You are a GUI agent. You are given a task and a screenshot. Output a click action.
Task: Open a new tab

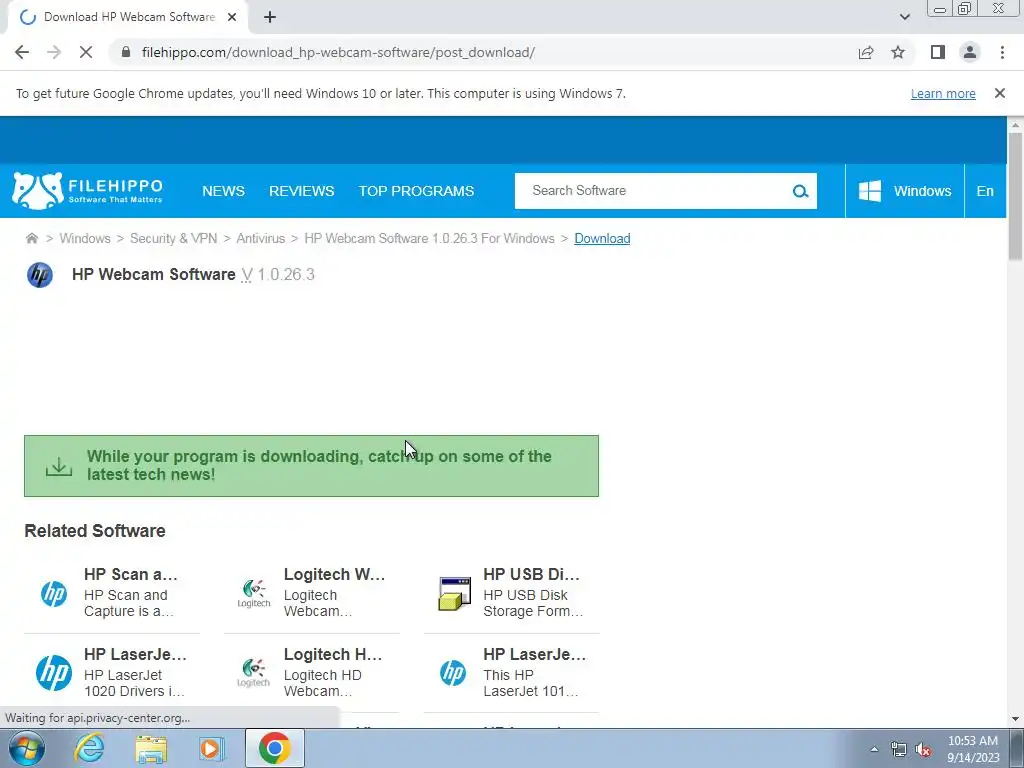tap(270, 17)
